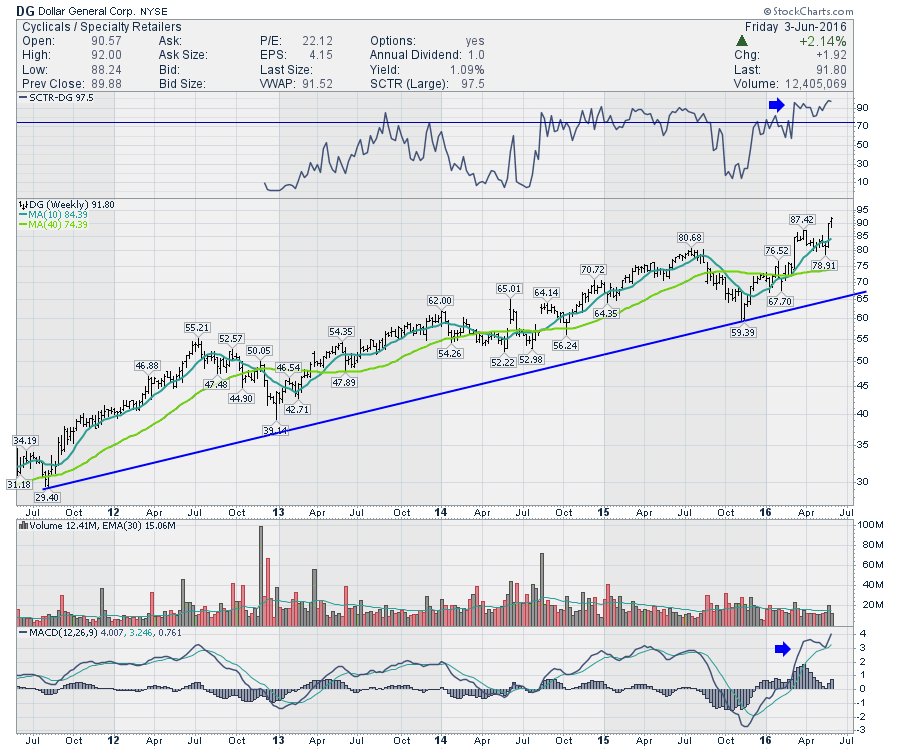Select the Low value 88.24
The image size is (900, 750).
pyautogui.click(x=106, y=69)
